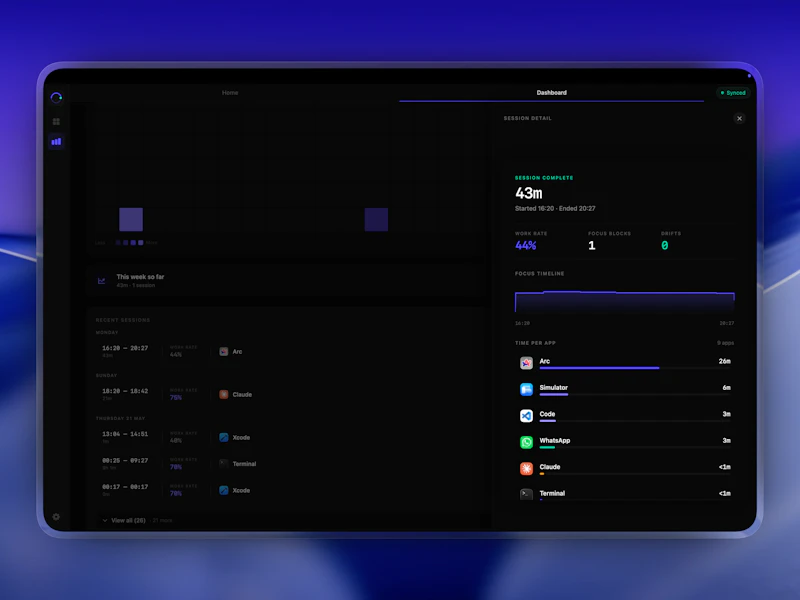
Task: Open the 00:17 – 00:17 session row
Action: pyautogui.click(x=286, y=490)
